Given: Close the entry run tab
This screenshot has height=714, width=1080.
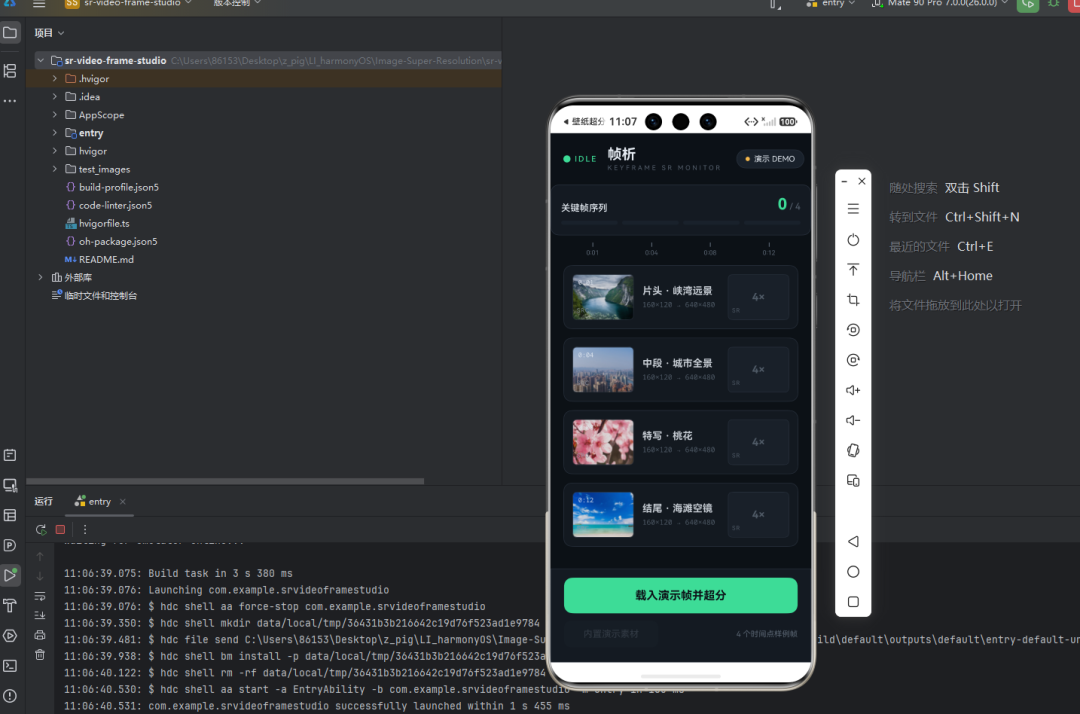Looking at the screenshot, I should 123,502.
